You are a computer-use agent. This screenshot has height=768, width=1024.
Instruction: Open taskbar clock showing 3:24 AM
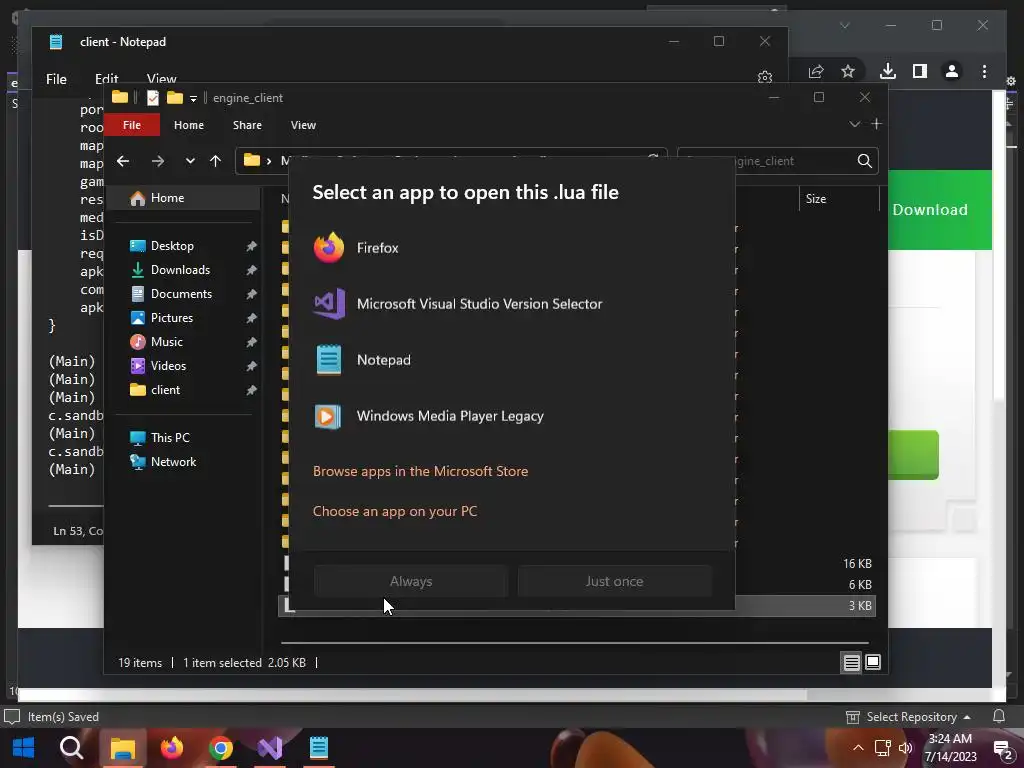[x=950, y=748]
